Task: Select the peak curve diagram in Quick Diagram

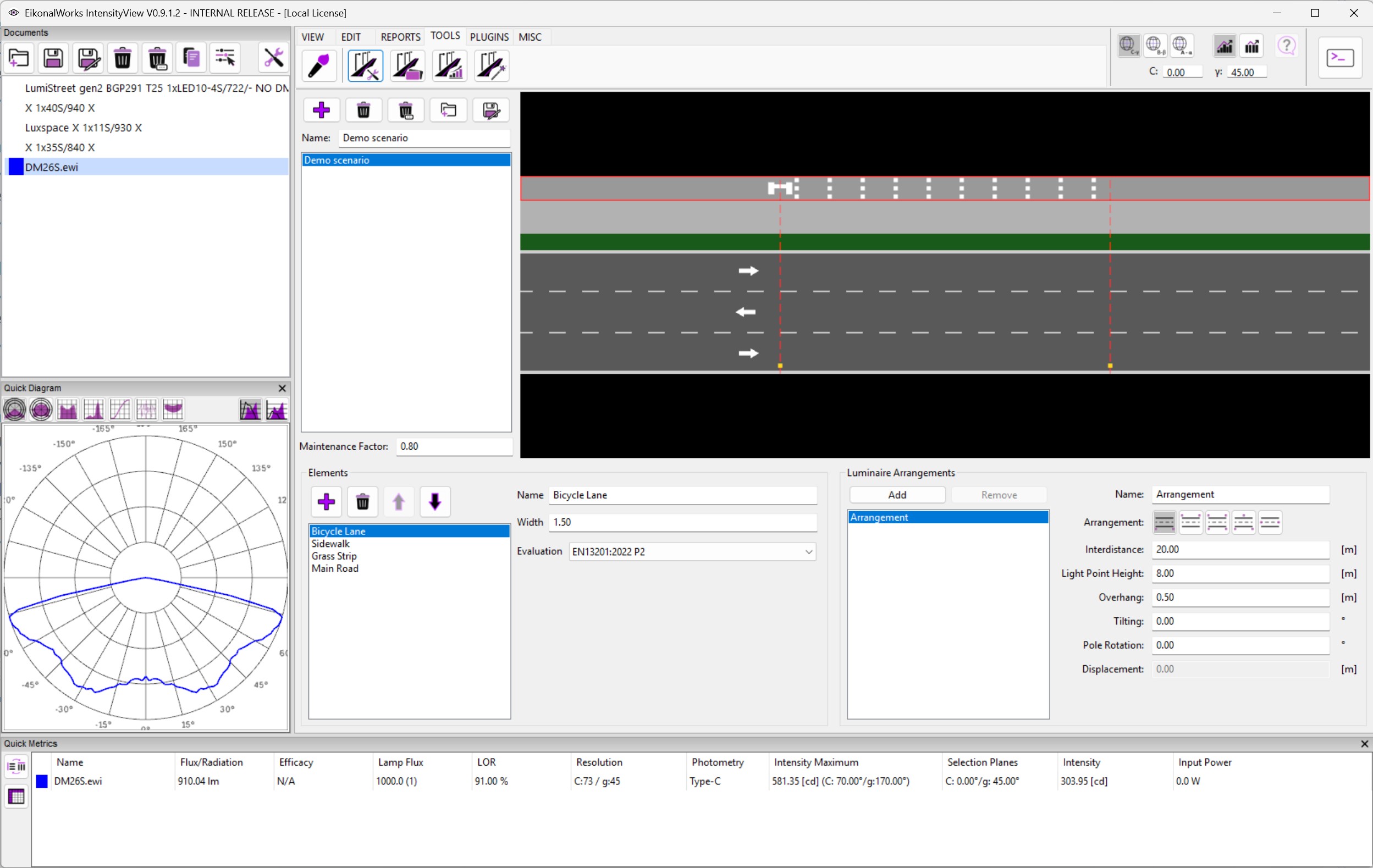Action: (93, 409)
